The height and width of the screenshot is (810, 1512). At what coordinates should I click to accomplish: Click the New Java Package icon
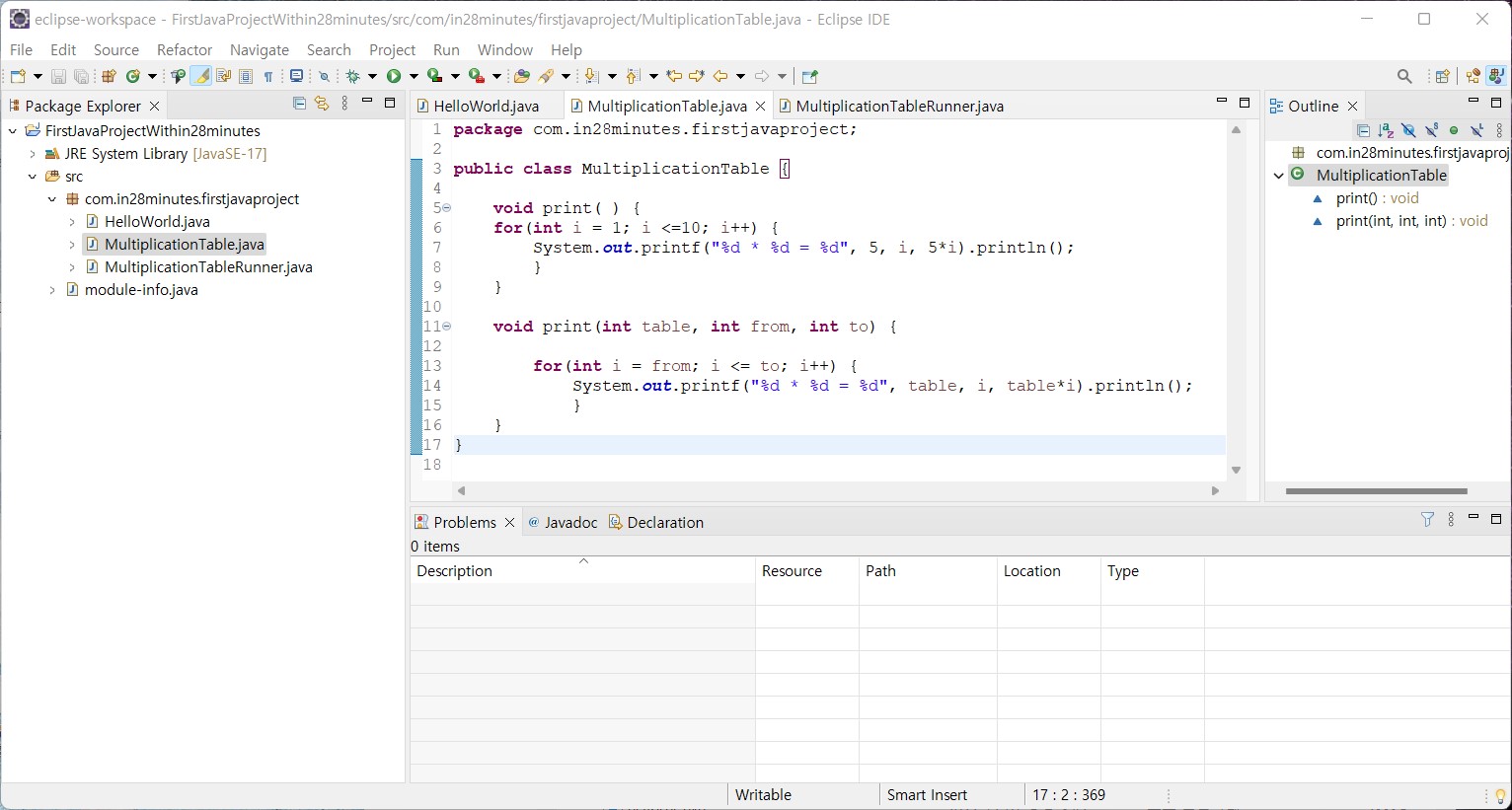(110, 76)
